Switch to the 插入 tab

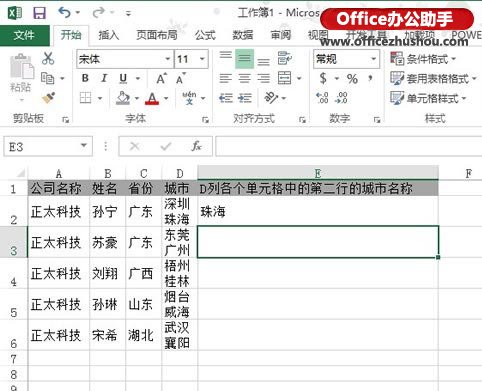pyautogui.click(x=109, y=35)
